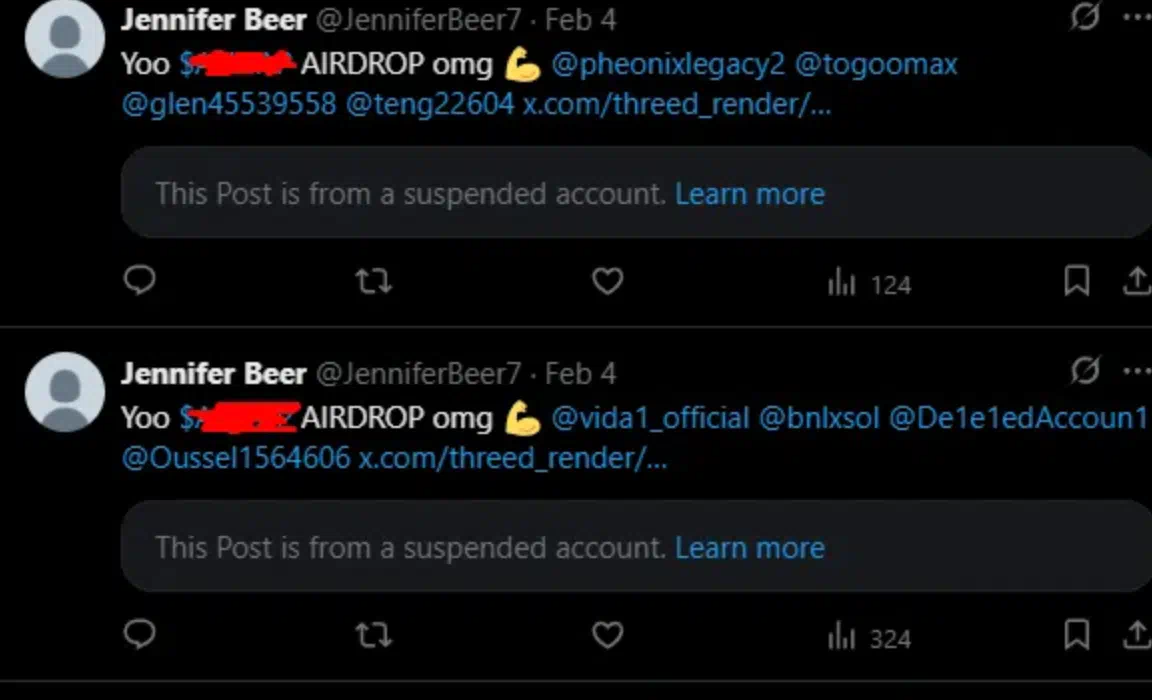The width and height of the screenshot is (1152, 700).
Task: Bookmark the first airdrop post
Action: pos(1076,281)
